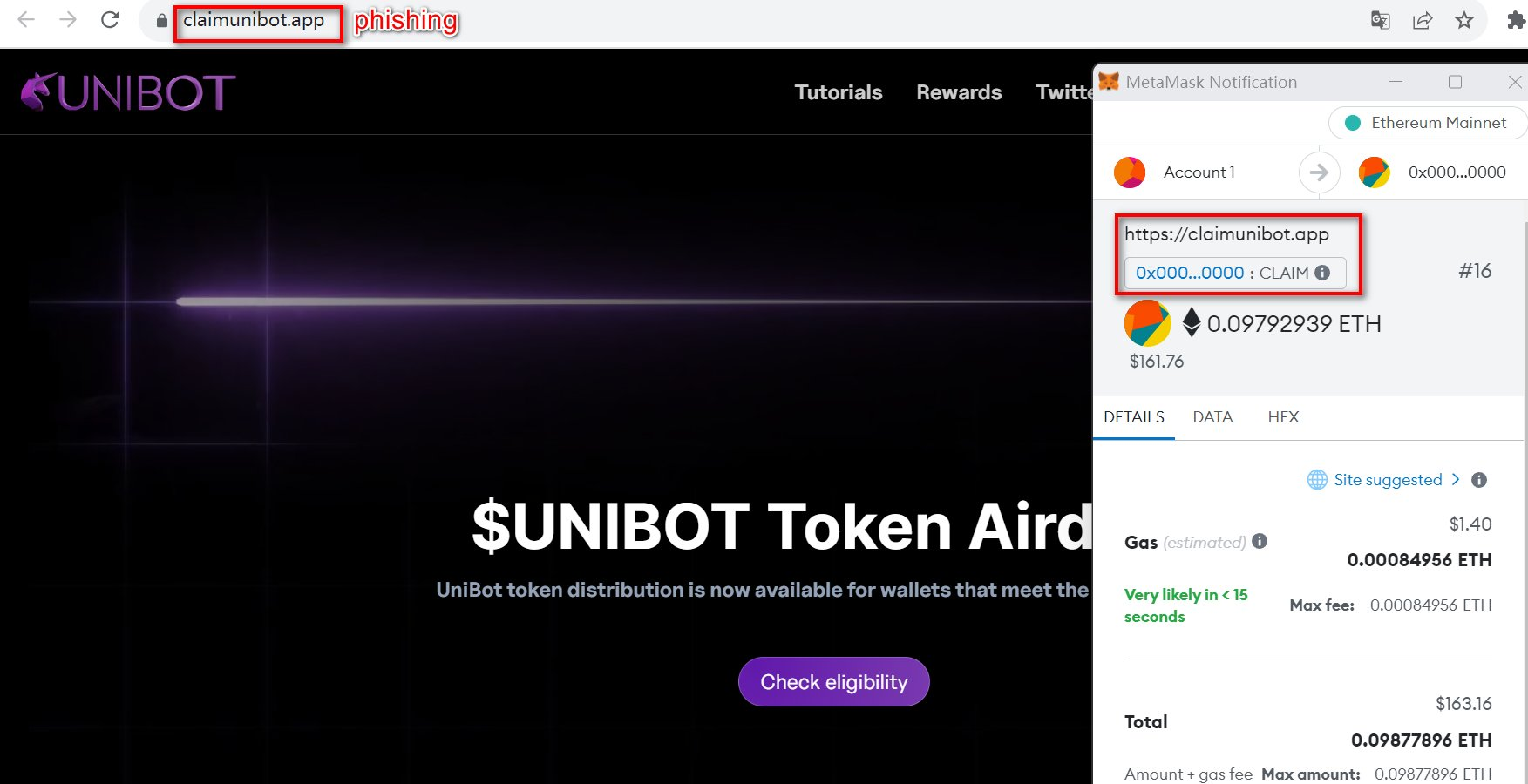
Task: Open Tutorials in site navigation
Action: (x=839, y=92)
